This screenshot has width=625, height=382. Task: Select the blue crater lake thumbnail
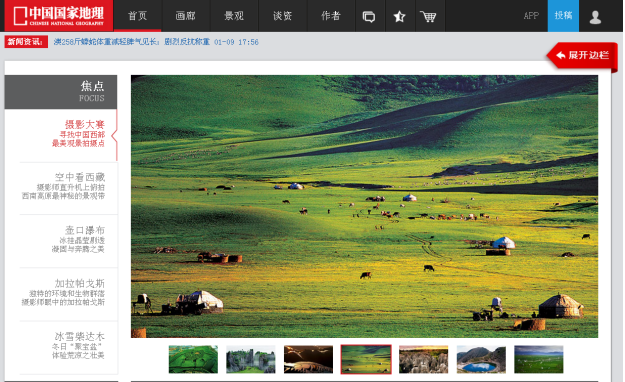coord(481,359)
